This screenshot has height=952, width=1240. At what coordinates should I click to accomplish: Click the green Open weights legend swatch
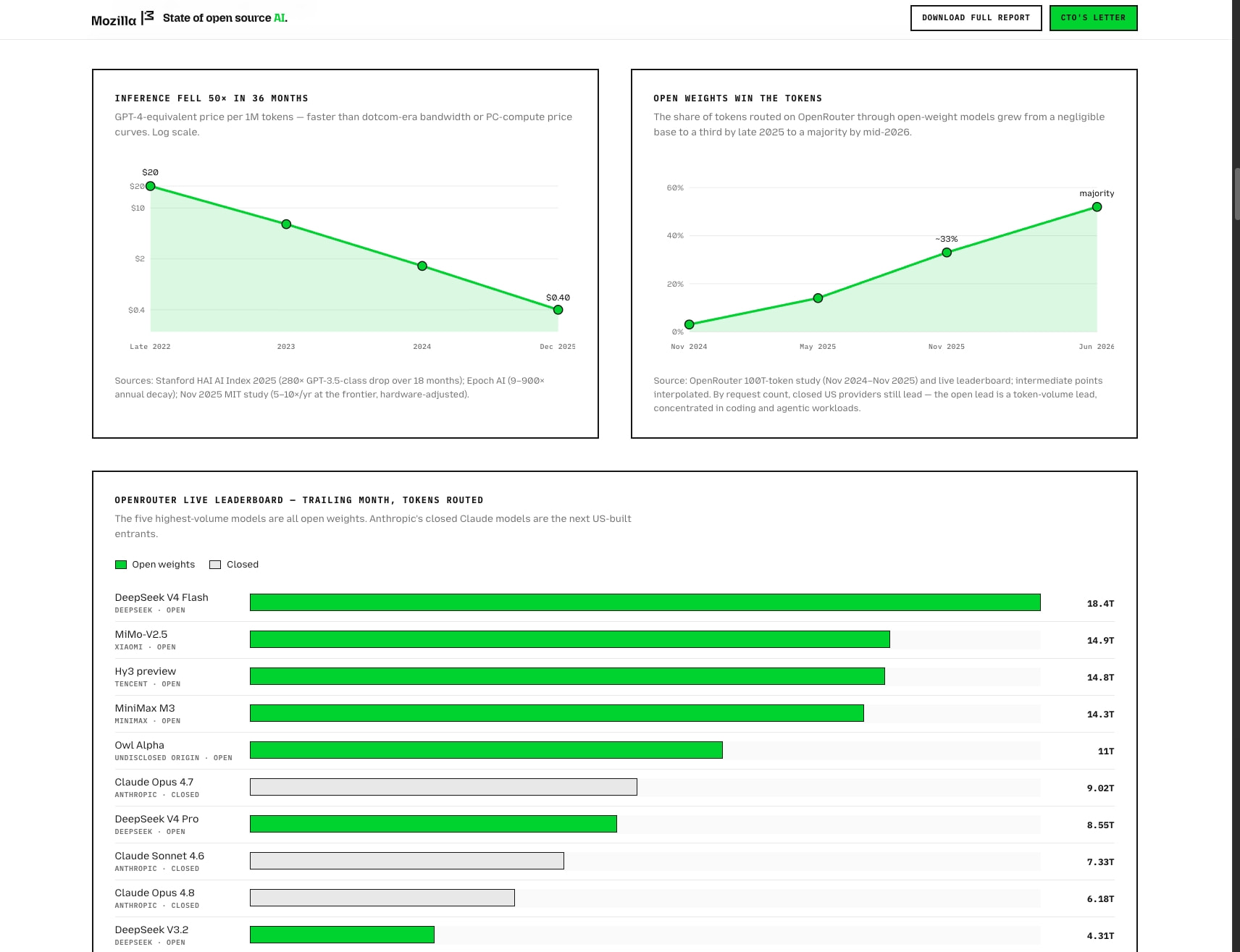point(121,565)
